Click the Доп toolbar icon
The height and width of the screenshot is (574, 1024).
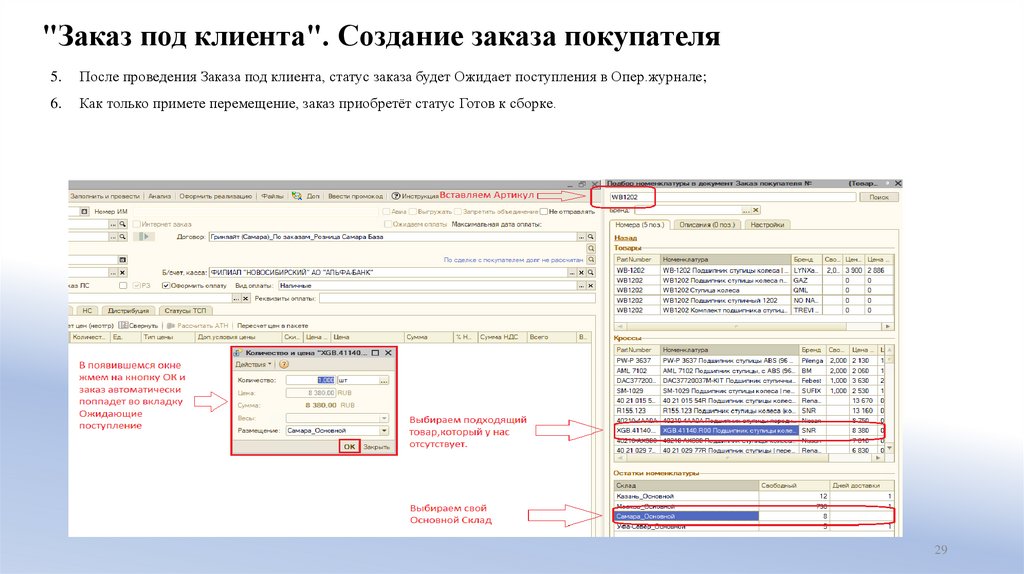tap(297, 196)
